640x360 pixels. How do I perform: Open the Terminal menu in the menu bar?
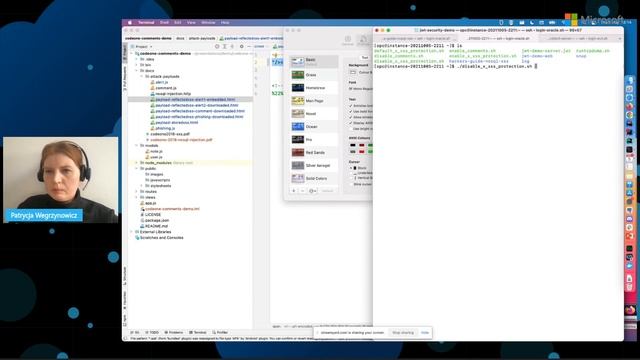[146, 22]
